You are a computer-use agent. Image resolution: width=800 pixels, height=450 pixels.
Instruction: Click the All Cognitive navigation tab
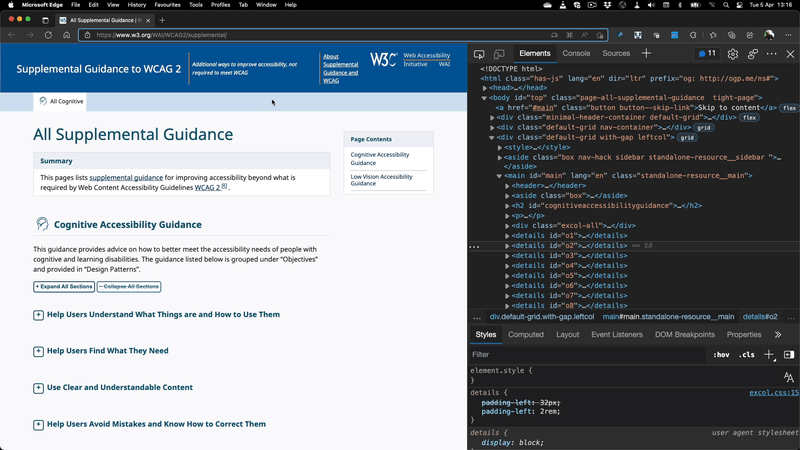point(61,102)
